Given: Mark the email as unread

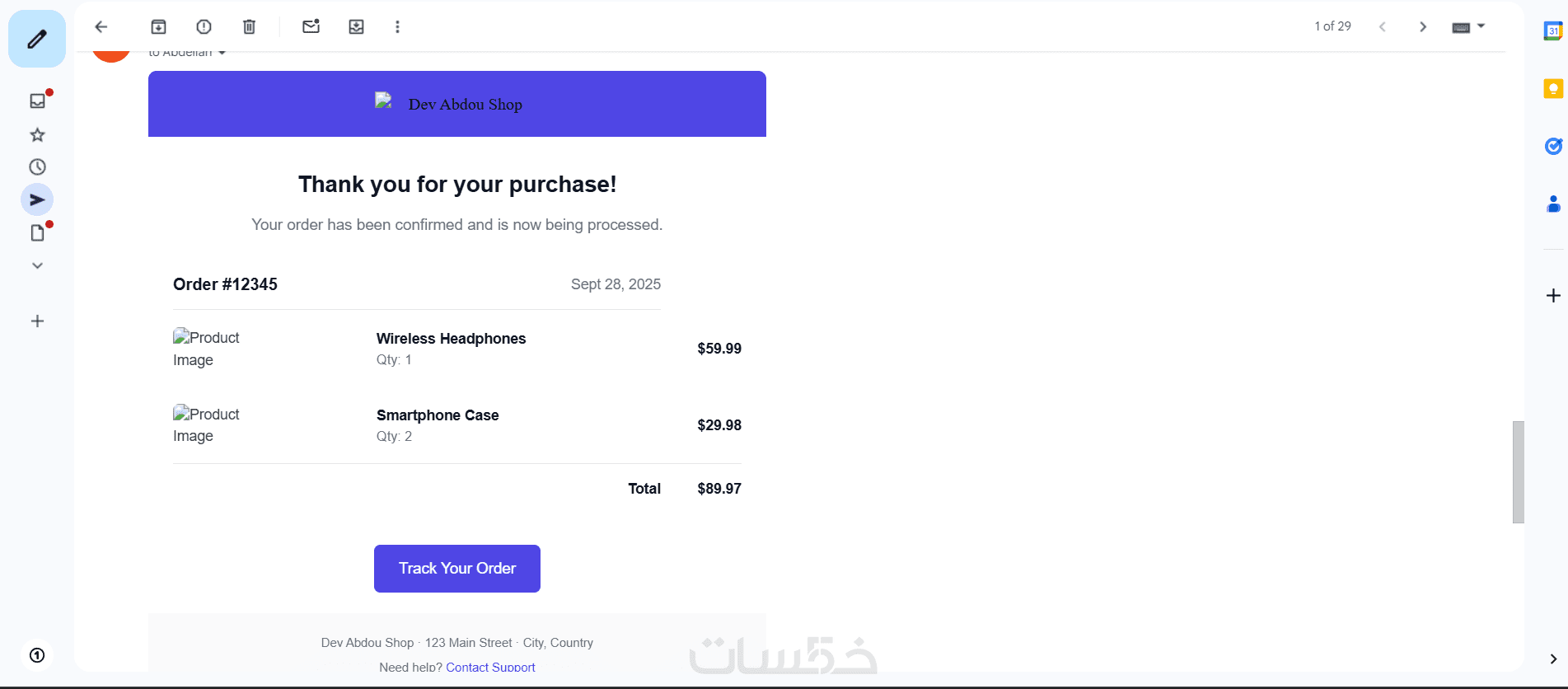Looking at the screenshot, I should click(x=311, y=27).
